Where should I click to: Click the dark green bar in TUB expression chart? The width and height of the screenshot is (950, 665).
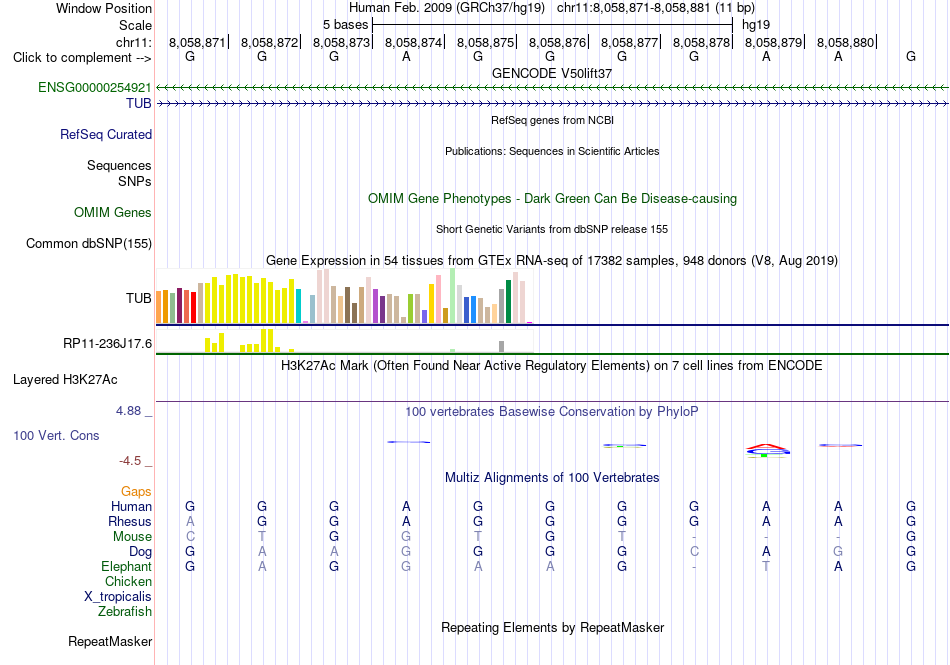pyautogui.click(x=508, y=302)
